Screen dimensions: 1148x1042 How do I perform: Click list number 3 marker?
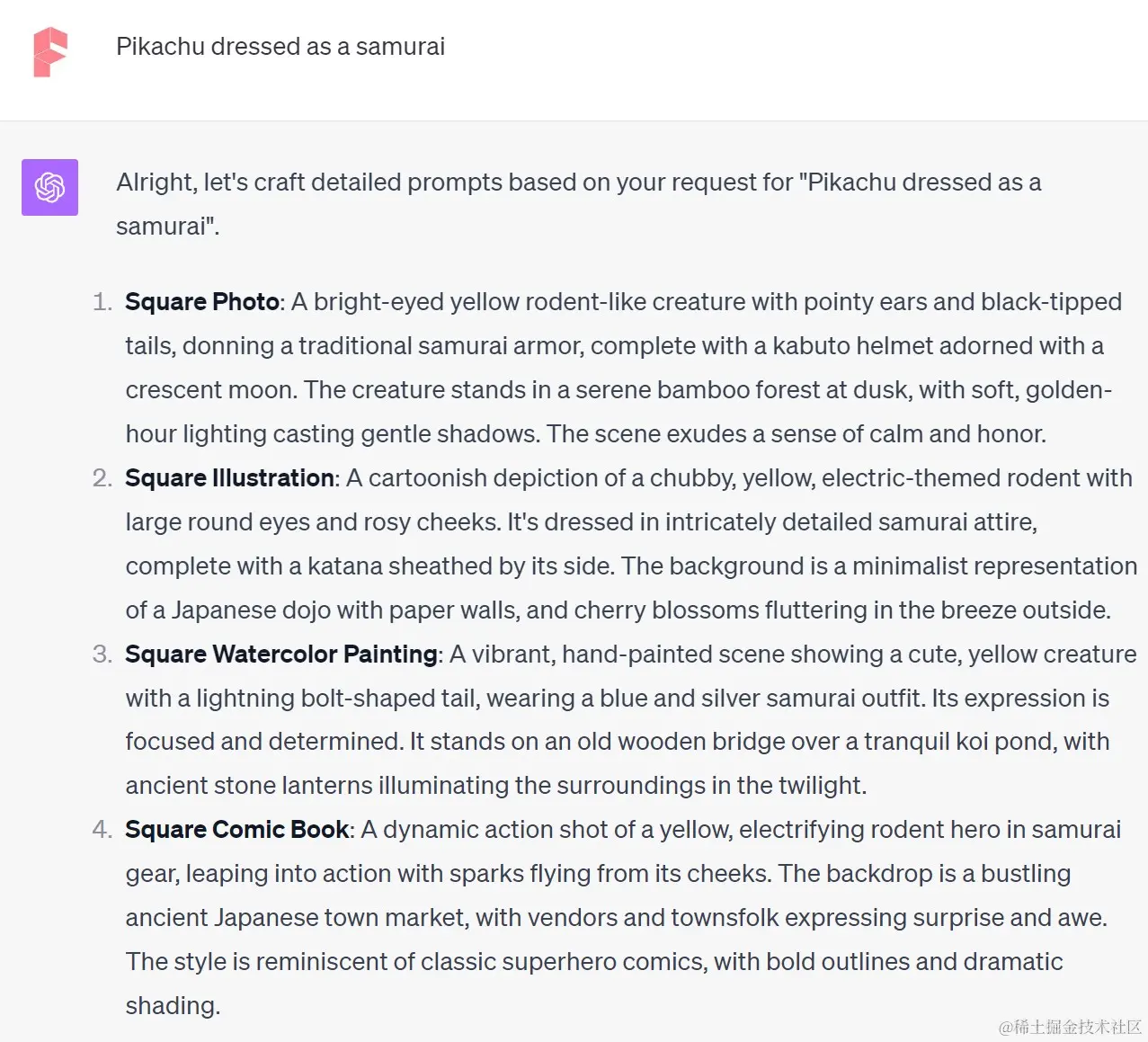click(102, 655)
